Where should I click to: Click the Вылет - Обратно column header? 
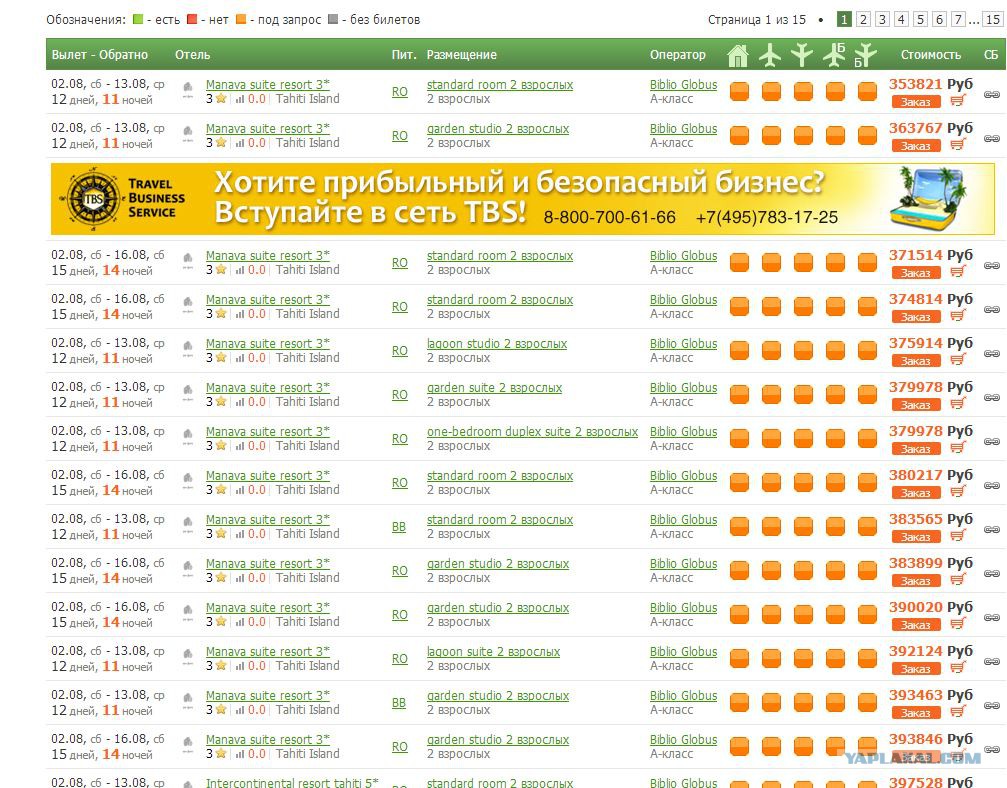coord(100,55)
